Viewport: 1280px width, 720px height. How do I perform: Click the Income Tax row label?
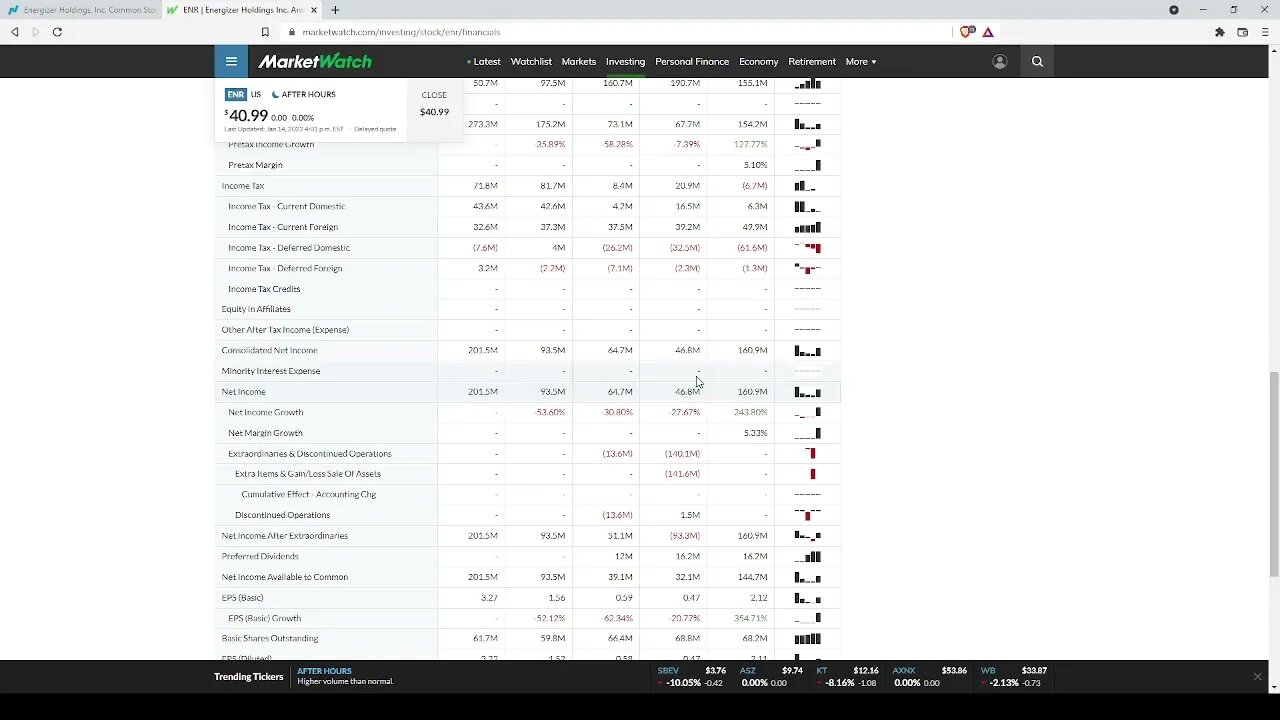(x=243, y=186)
